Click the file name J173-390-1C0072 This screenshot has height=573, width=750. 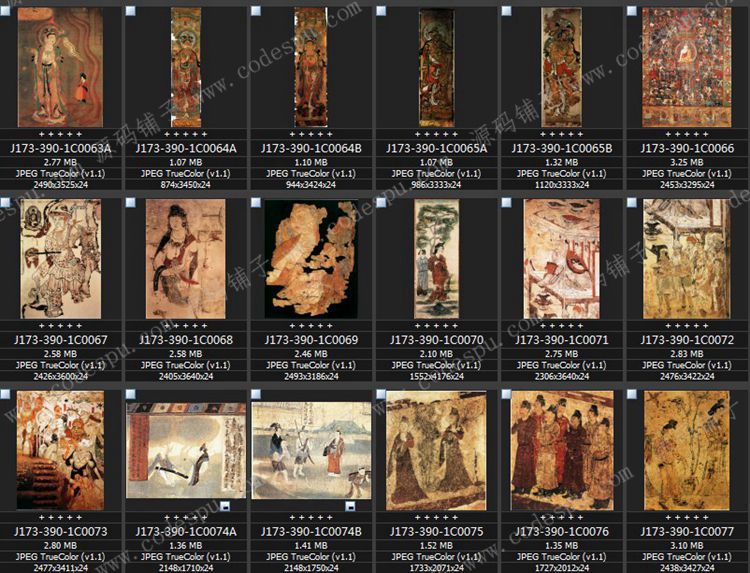687,340
